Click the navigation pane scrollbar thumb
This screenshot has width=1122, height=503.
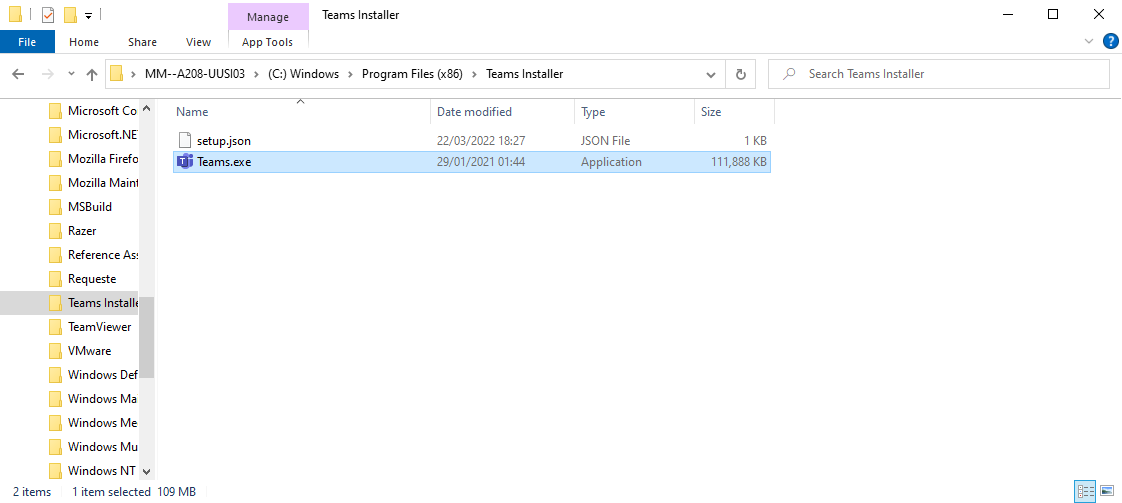tap(147, 337)
